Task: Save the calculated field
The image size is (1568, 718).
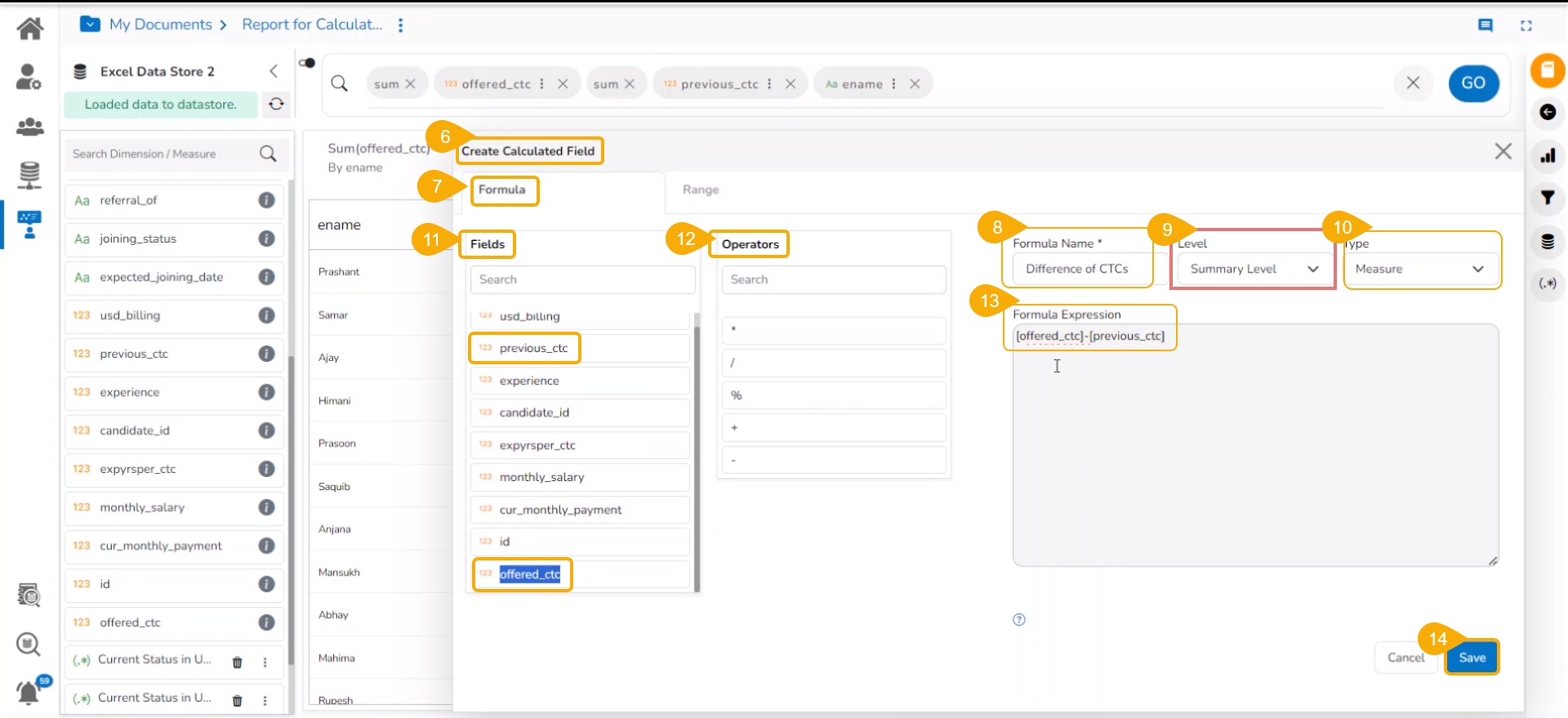Action: pyautogui.click(x=1472, y=658)
